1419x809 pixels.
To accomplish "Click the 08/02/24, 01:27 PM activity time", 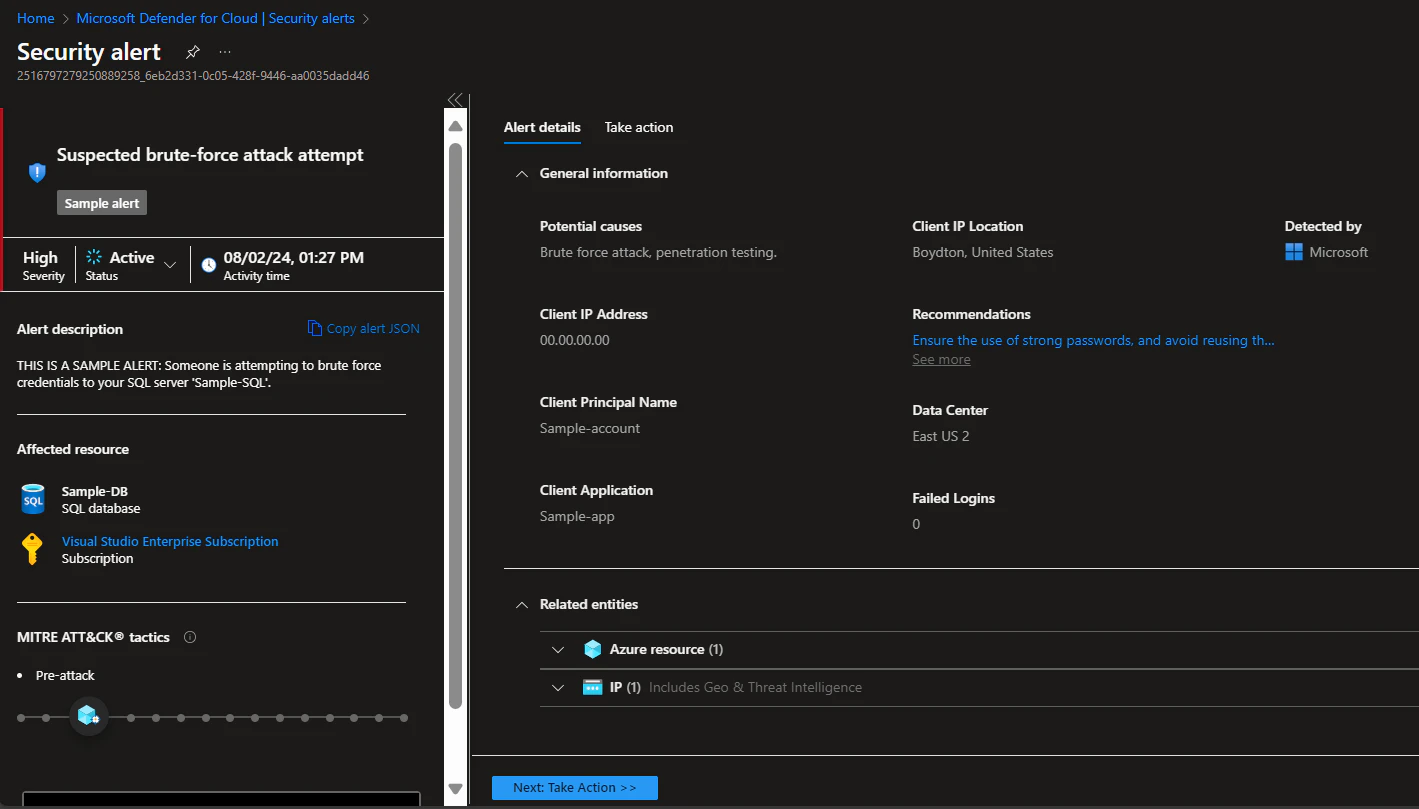I will pyautogui.click(x=294, y=257).
